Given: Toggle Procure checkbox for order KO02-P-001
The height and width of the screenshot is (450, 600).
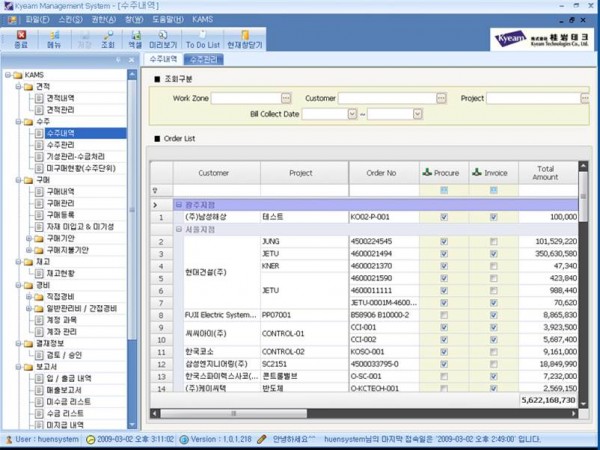Looking at the screenshot, I should tap(443, 217).
